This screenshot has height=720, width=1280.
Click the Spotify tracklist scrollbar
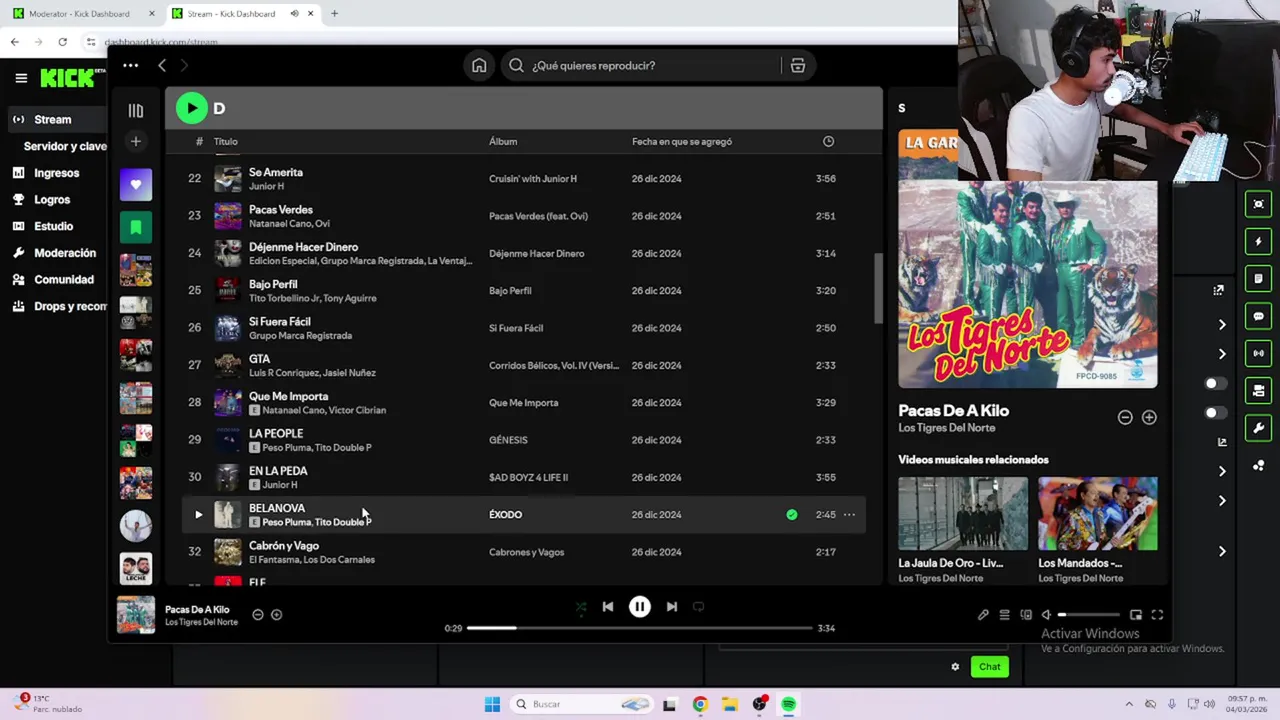pos(878,288)
